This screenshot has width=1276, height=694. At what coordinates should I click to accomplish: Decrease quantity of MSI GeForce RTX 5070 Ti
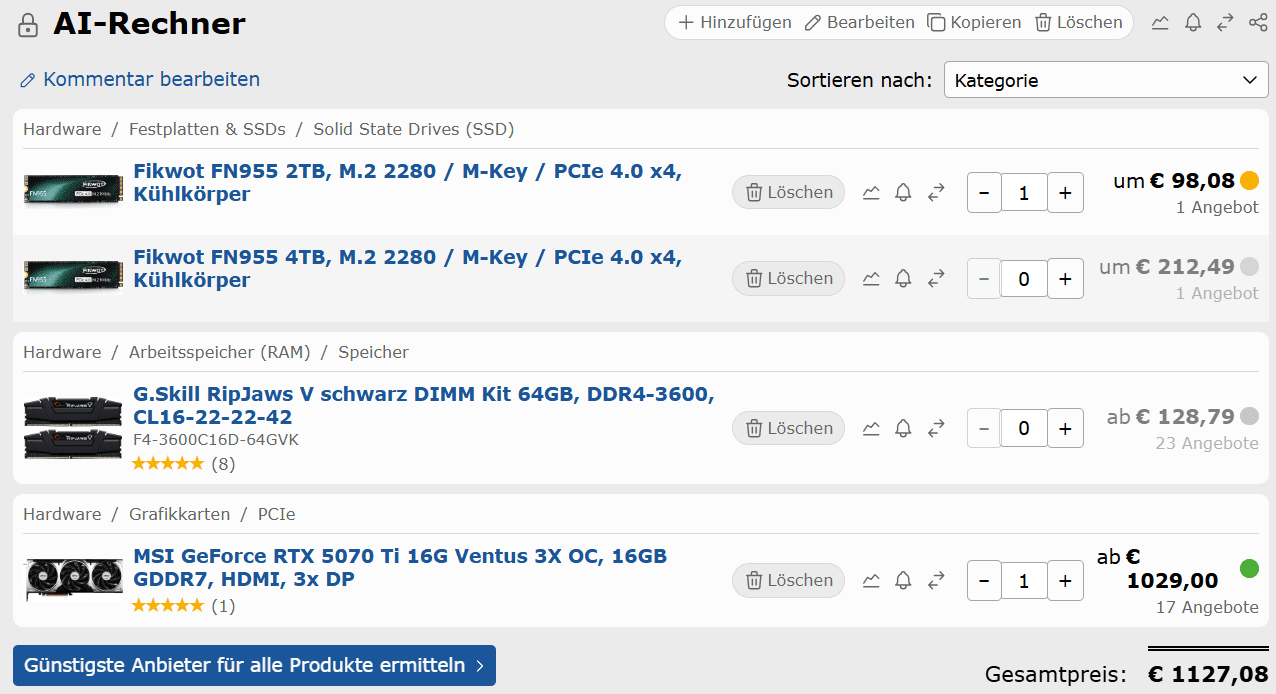pyautogui.click(x=984, y=581)
